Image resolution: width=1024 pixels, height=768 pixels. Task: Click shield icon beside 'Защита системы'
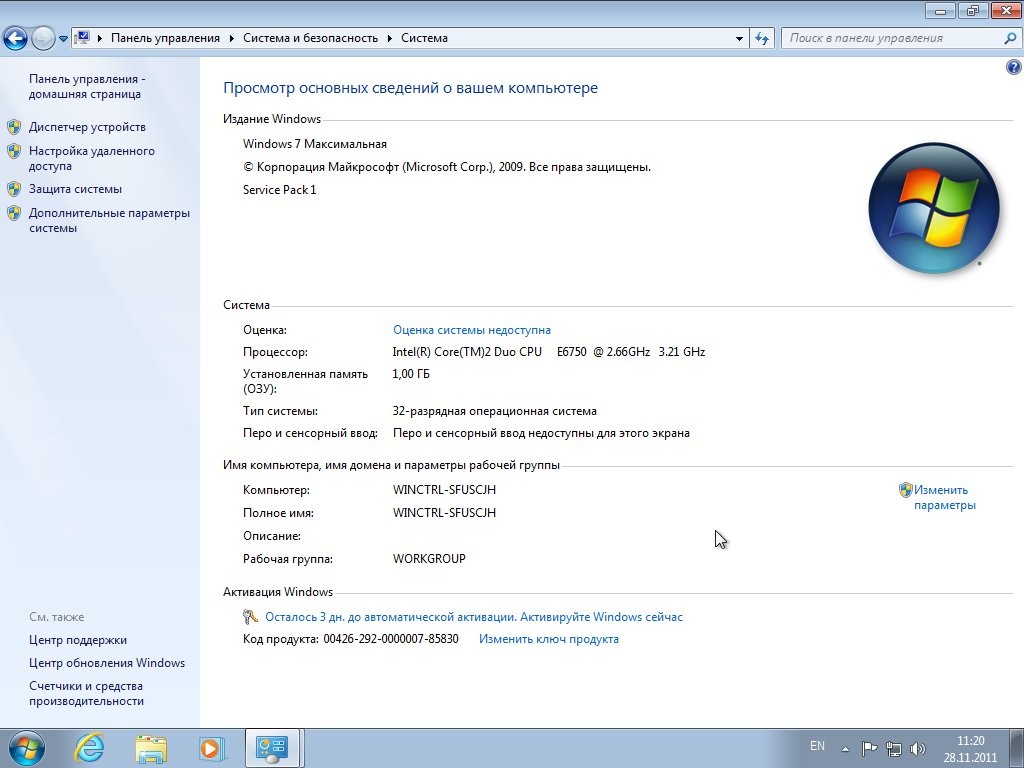(14, 189)
